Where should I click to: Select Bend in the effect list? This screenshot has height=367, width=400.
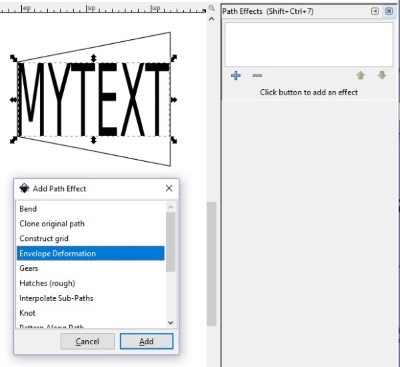[x=91, y=209]
